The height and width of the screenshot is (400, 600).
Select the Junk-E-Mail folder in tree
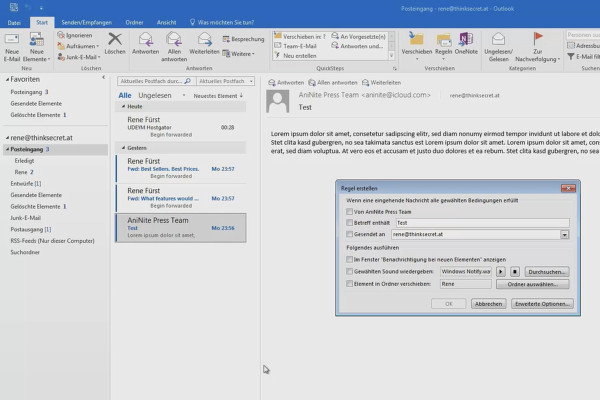click(25, 218)
